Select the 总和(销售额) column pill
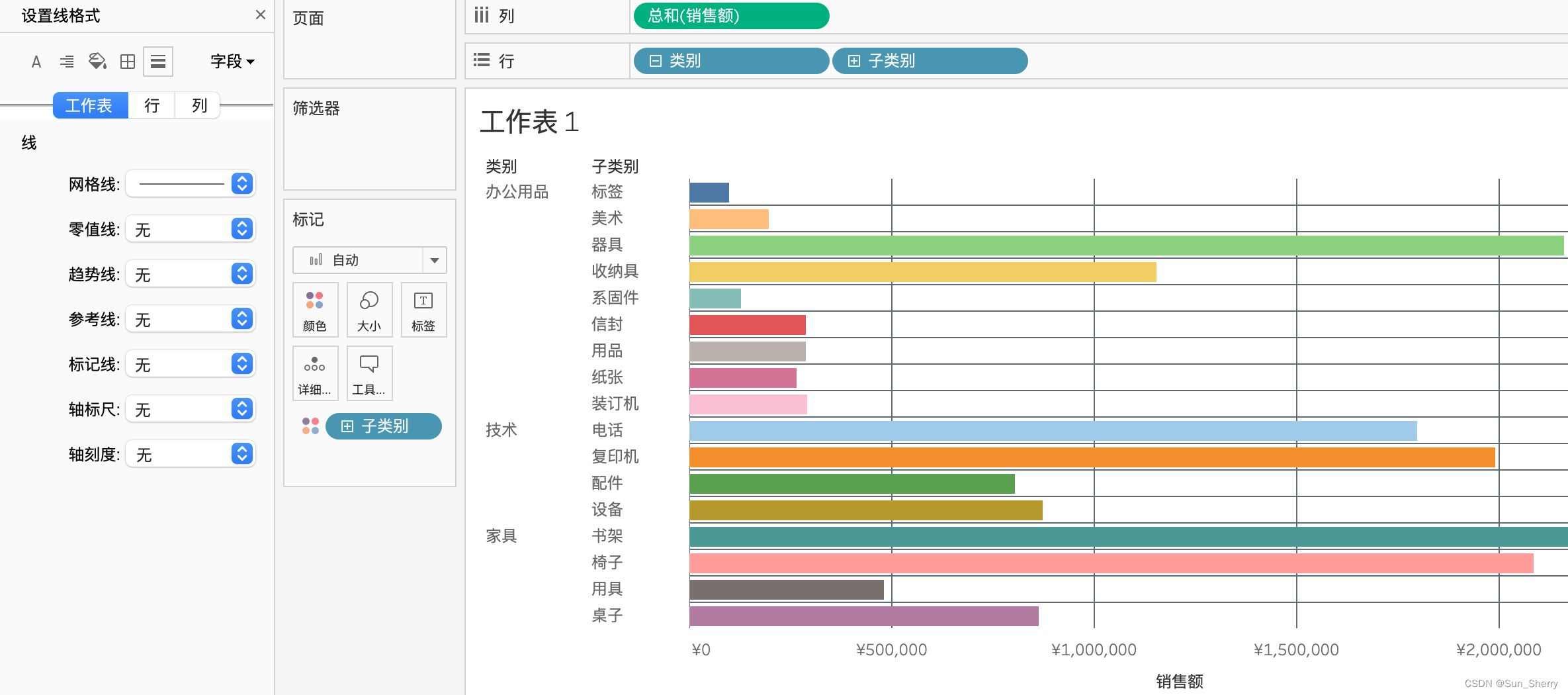This screenshot has width=1568, height=695. [x=731, y=16]
